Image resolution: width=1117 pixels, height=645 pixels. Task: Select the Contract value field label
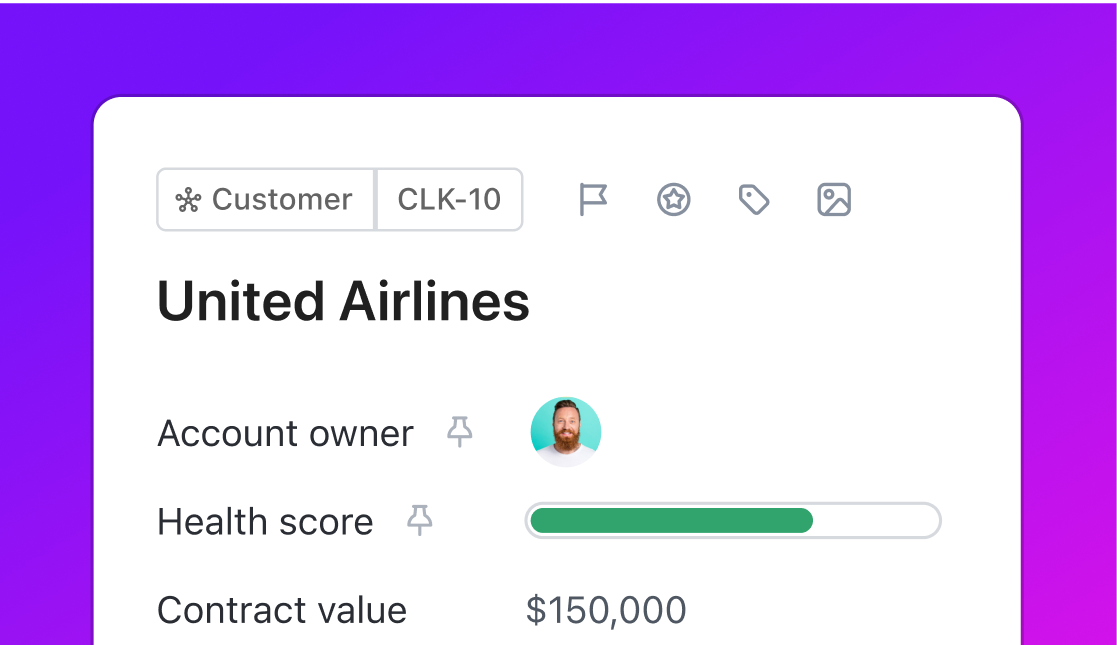click(x=282, y=610)
